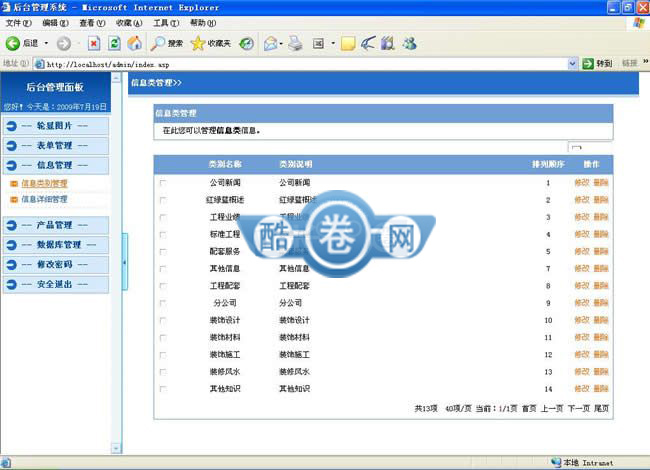Click arrow icon beside 轮显图片
This screenshot has width=650, height=470.
(x=12, y=126)
